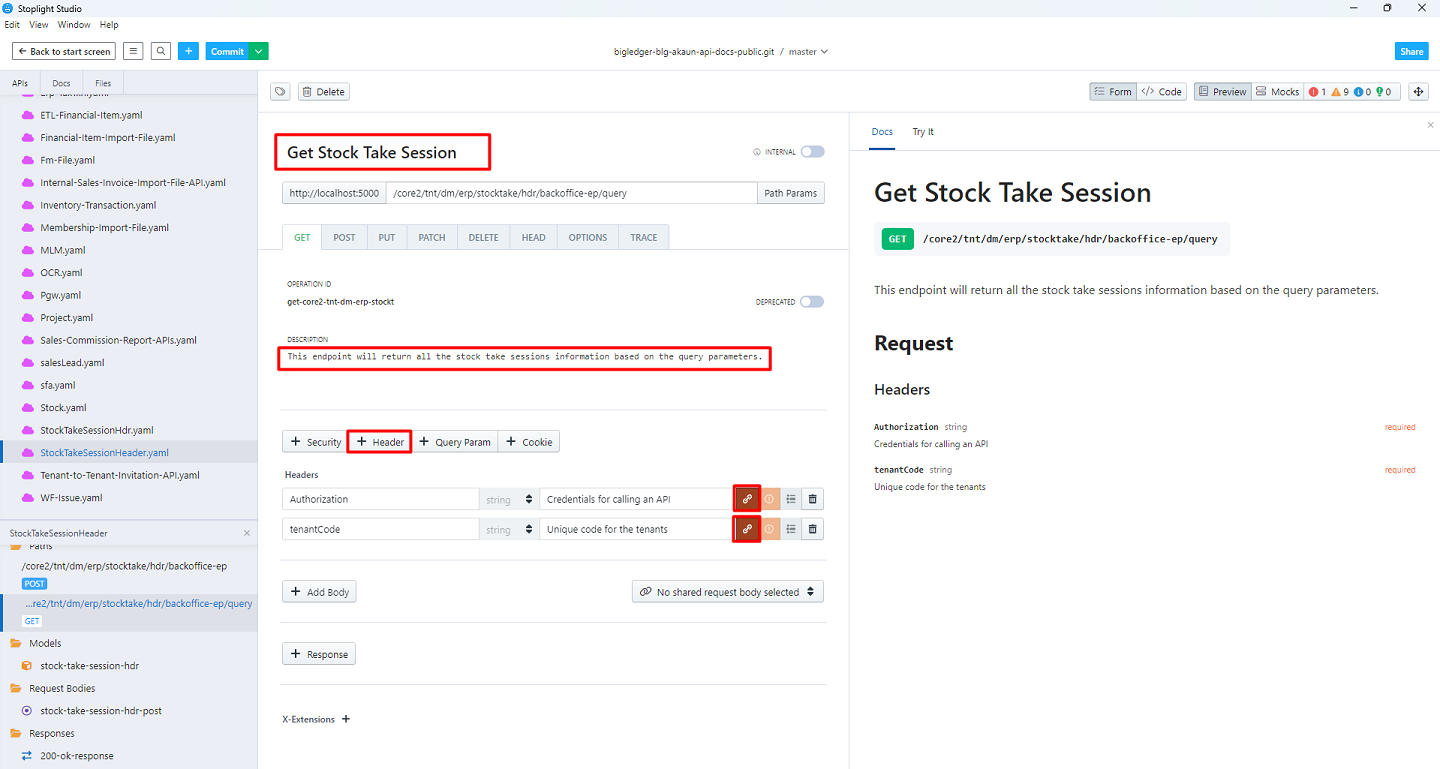Viewport: 1440px width, 769px height.
Task: Click the Query Param button
Action: tap(454, 442)
